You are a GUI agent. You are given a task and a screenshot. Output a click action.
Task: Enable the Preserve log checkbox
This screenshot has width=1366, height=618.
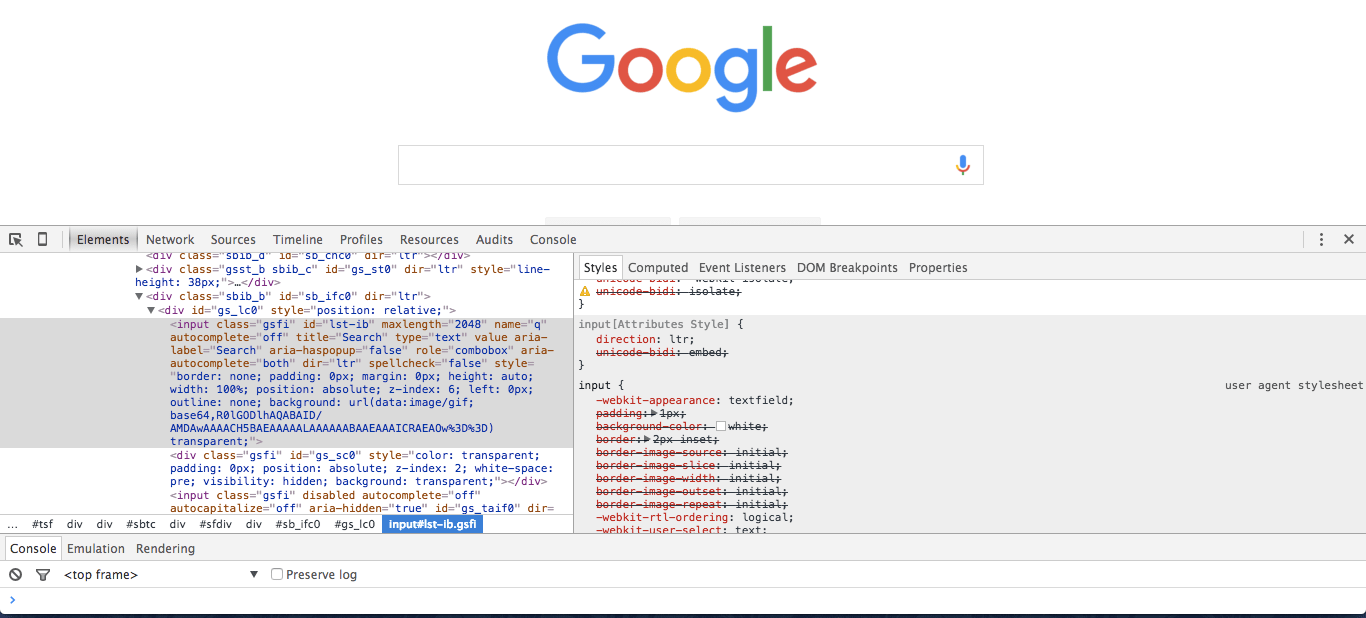(278, 575)
